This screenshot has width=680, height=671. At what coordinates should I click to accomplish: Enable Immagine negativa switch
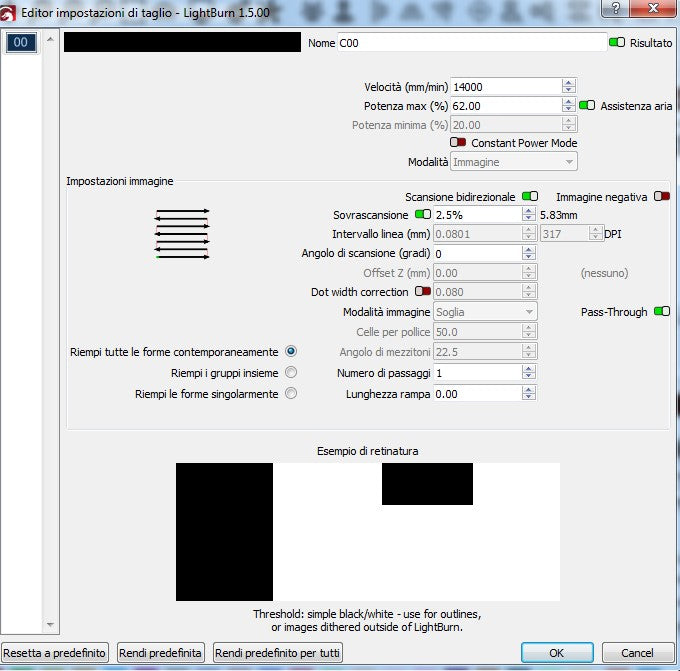661,197
